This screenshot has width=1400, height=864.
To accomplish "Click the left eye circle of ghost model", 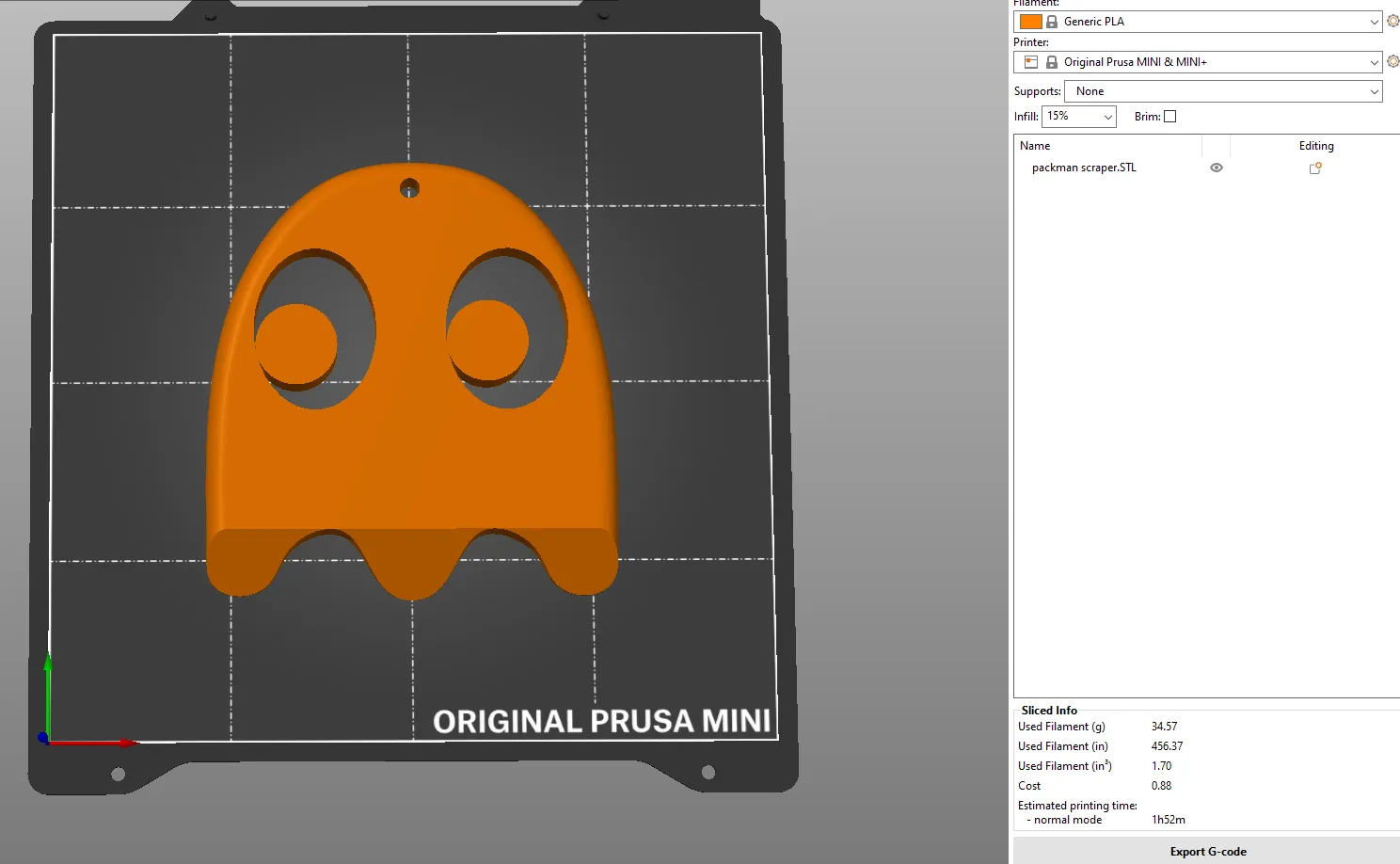I will [296, 344].
